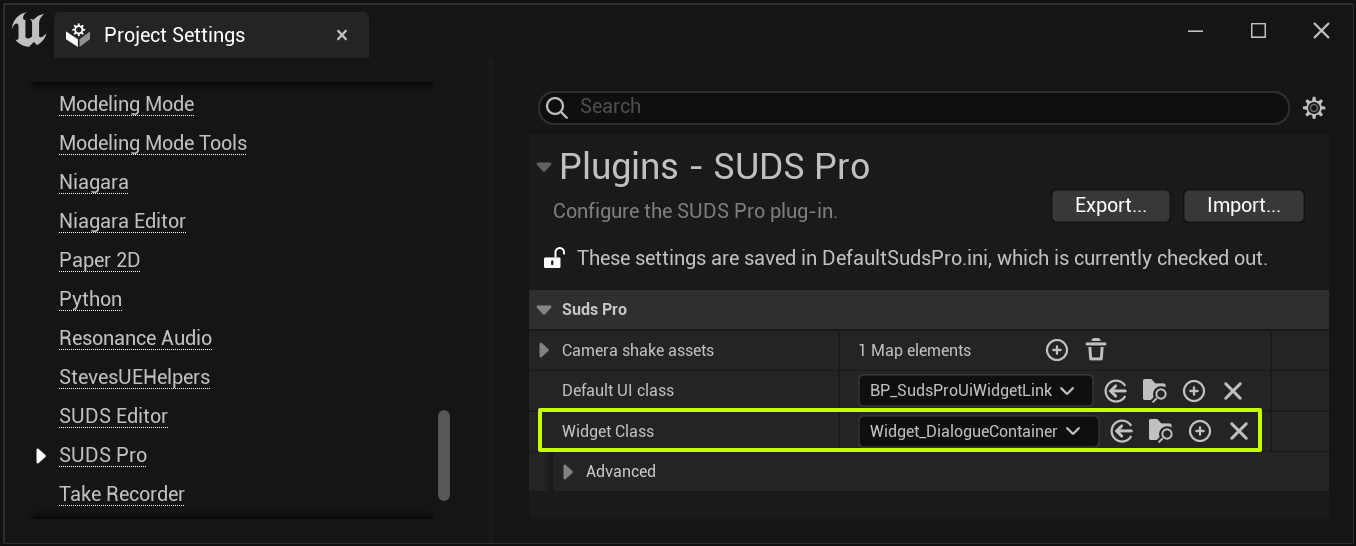Click the Unreal Engine logo icon
The width and height of the screenshot is (1356, 546).
click(29, 32)
